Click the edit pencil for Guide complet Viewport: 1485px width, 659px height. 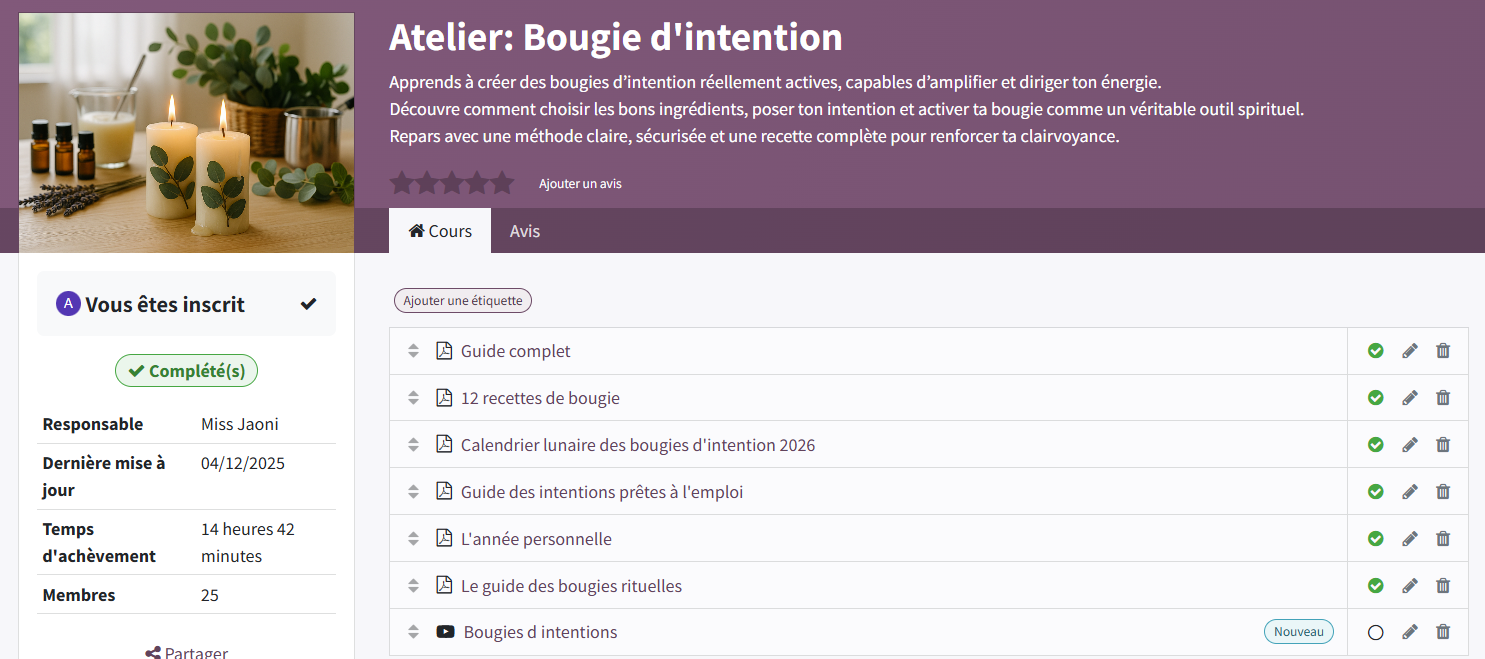(1410, 351)
